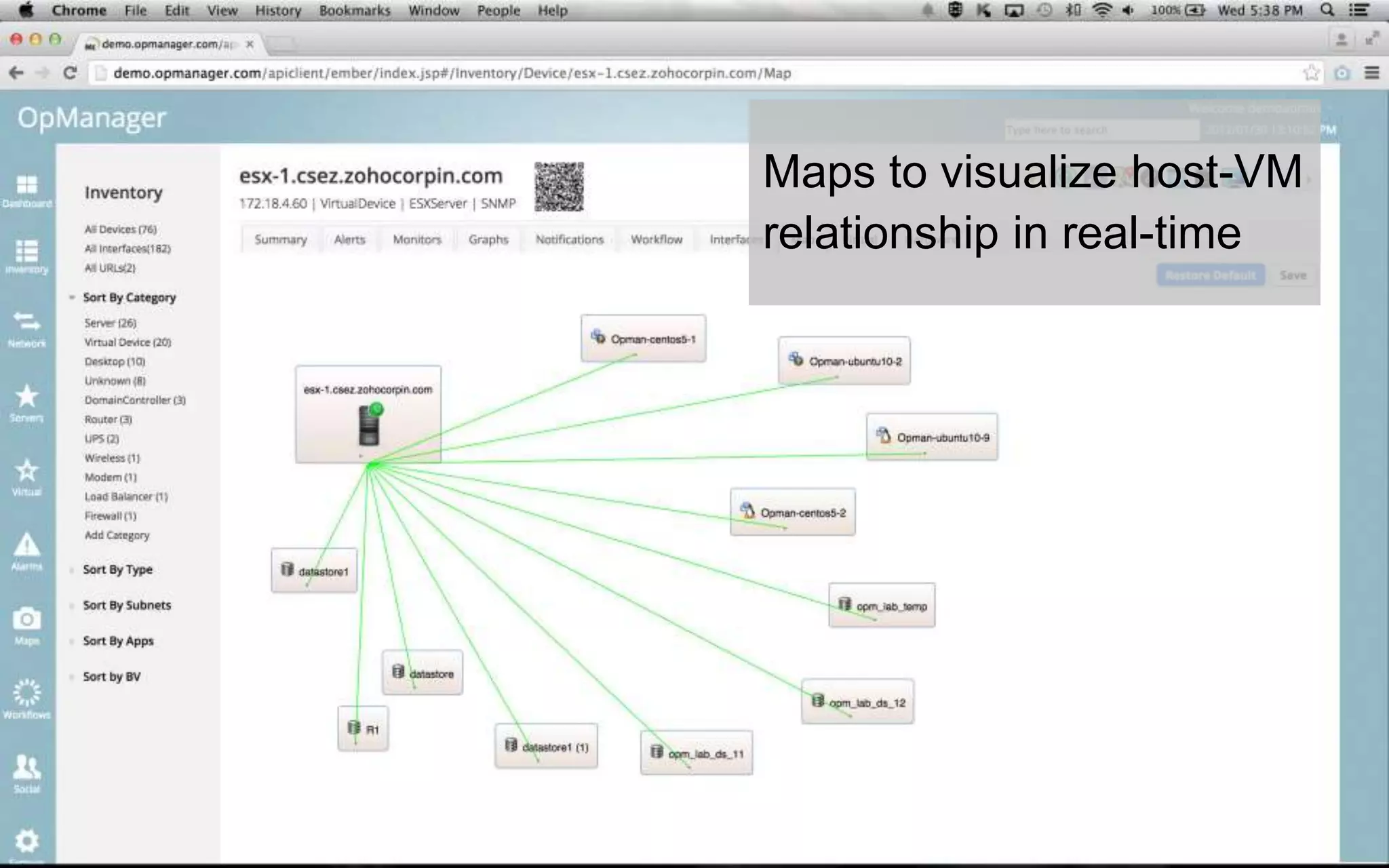Filter by Load Balancer (1) category
This screenshot has width=1389, height=868.
click(x=126, y=496)
